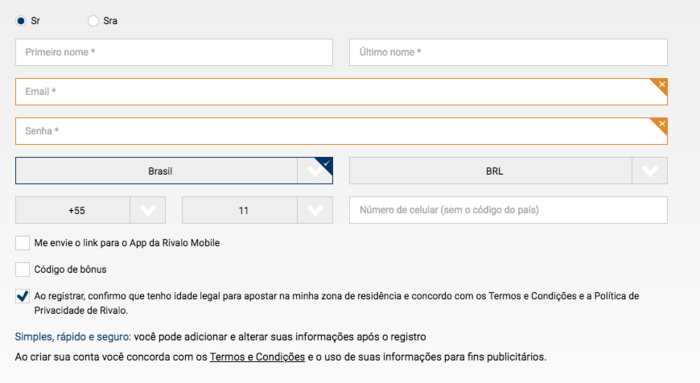Click the chevron next to +55
Screen dimensions: 700x383
click(148, 210)
